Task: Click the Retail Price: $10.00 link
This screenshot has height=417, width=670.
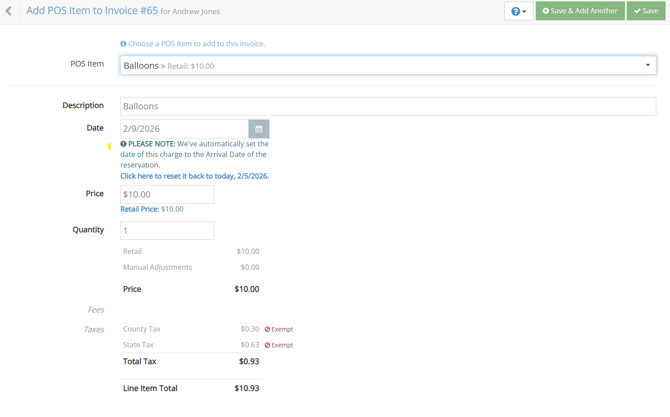Action: tap(152, 209)
